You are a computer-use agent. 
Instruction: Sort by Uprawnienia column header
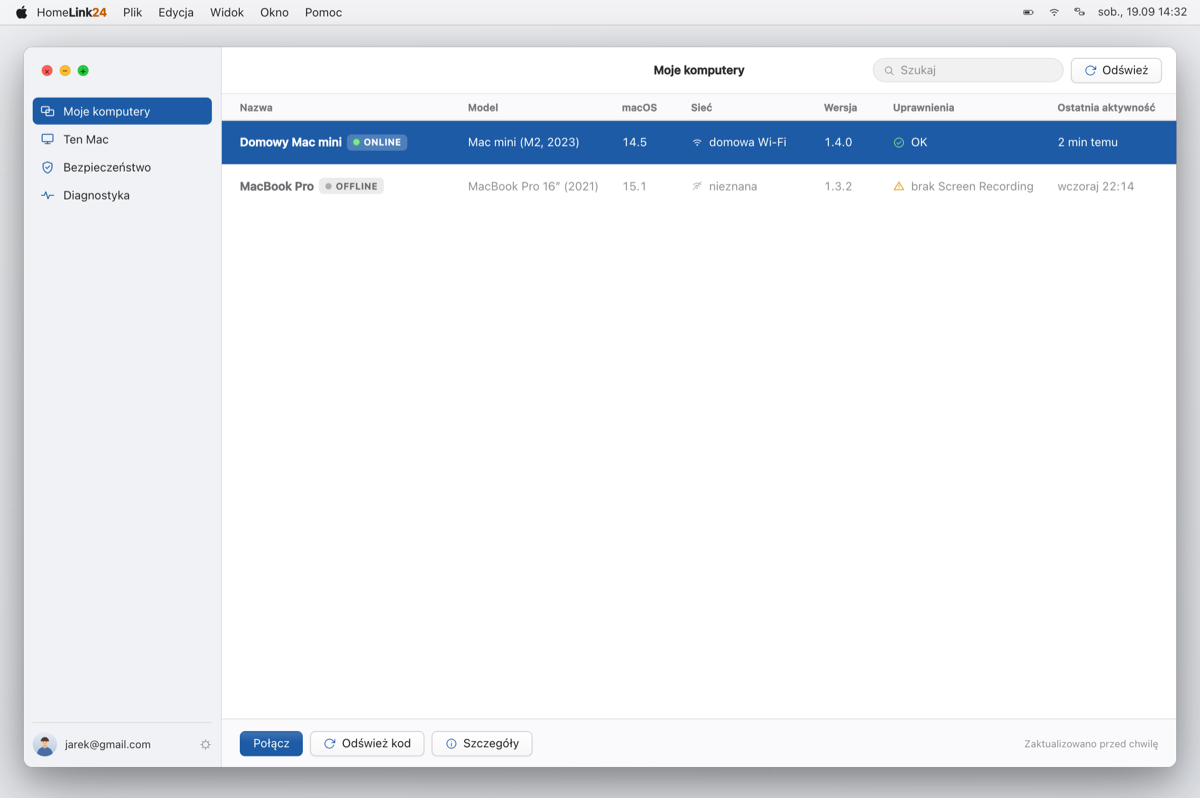pyautogui.click(x=923, y=107)
